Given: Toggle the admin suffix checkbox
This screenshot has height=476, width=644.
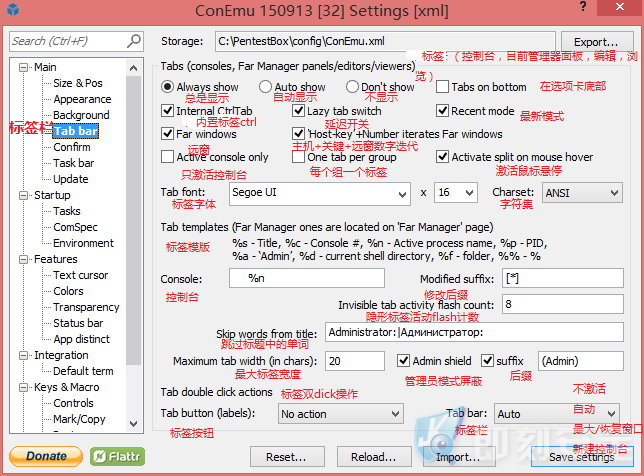Looking at the screenshot, I should tap(488, 361).
